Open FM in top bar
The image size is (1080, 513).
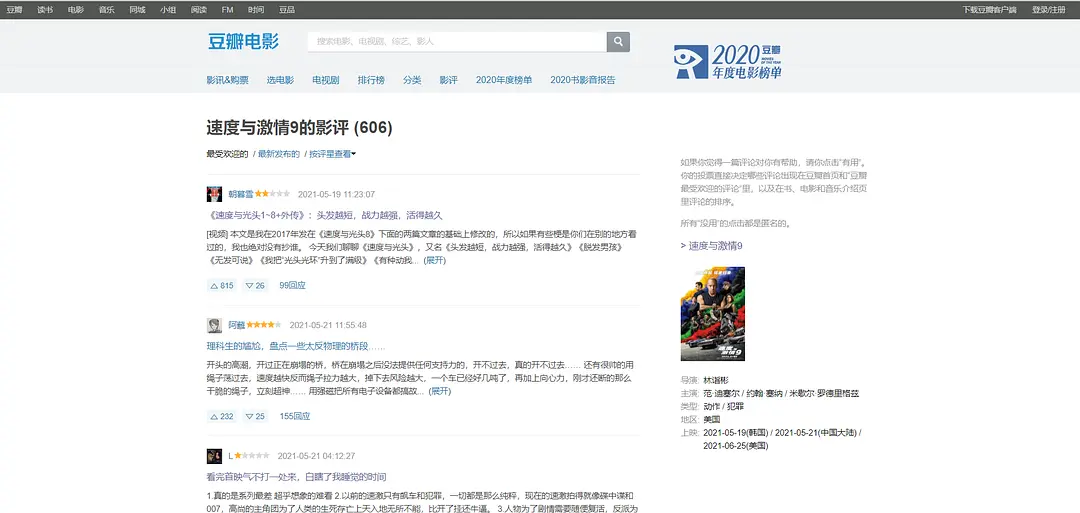pyautogui.click(x=227, y=10)
